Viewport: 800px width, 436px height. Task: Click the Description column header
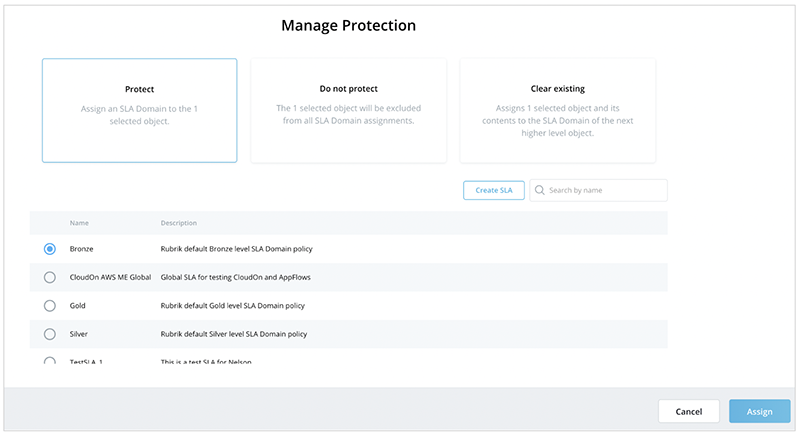click(x=179, y=223)
